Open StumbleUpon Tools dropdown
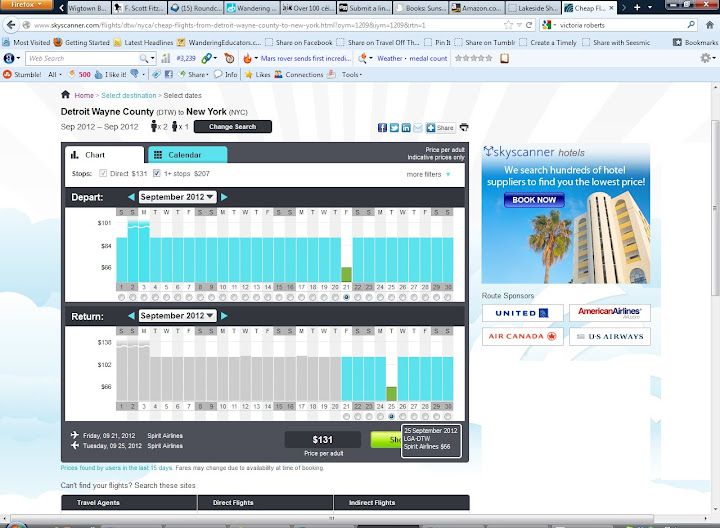 352,74
